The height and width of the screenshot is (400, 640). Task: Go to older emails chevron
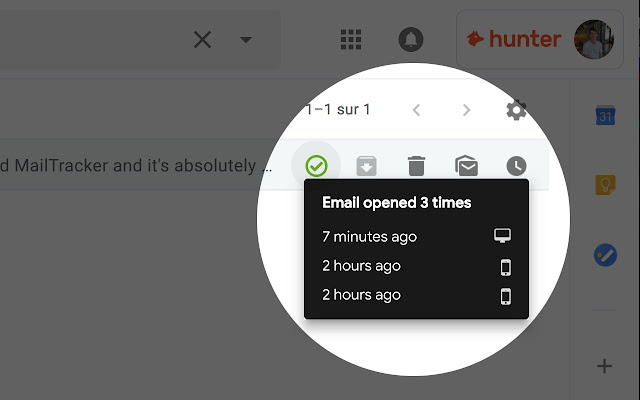point(467,110)
